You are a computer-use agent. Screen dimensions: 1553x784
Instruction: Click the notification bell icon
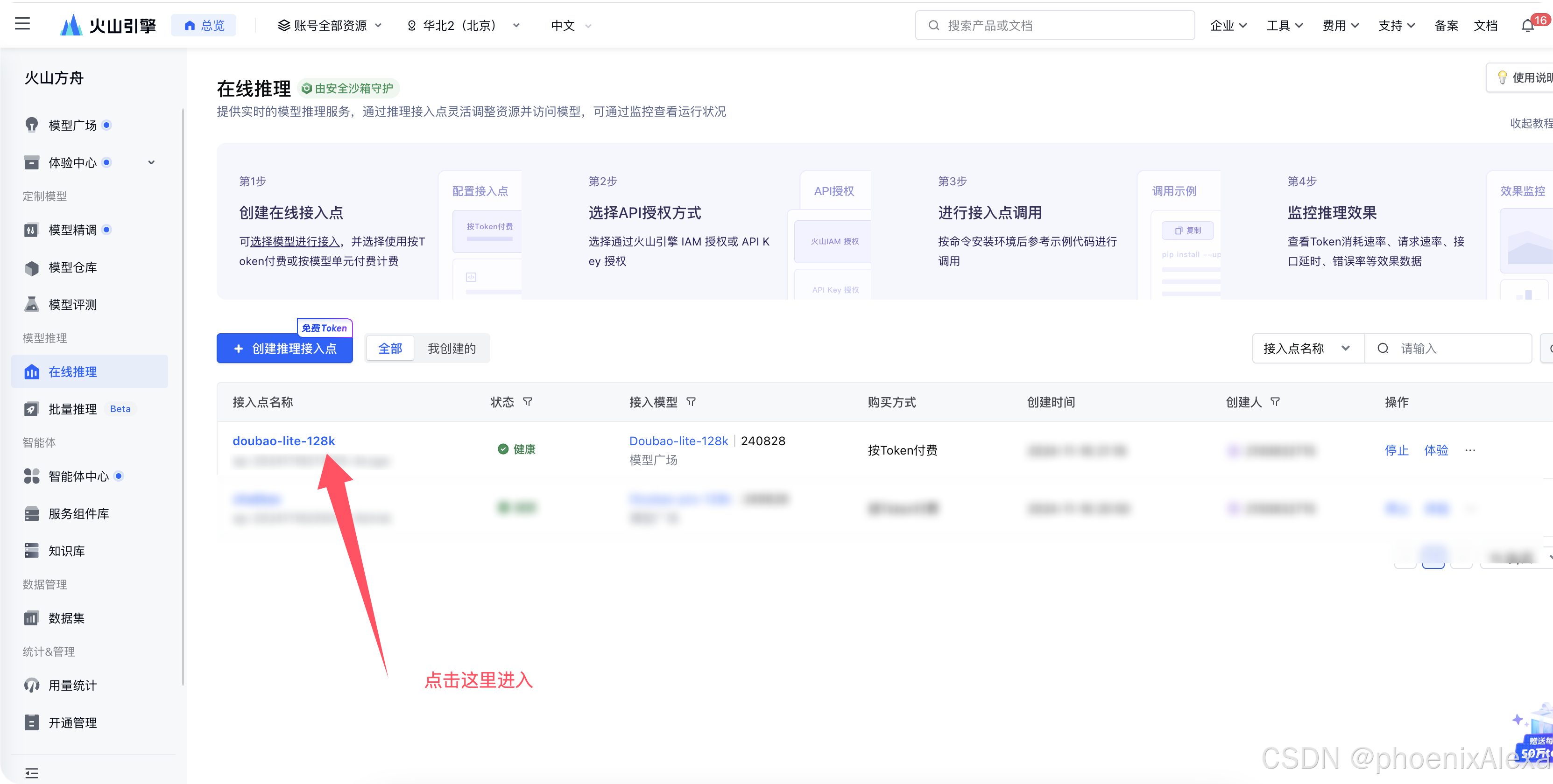coord(1527,26)
